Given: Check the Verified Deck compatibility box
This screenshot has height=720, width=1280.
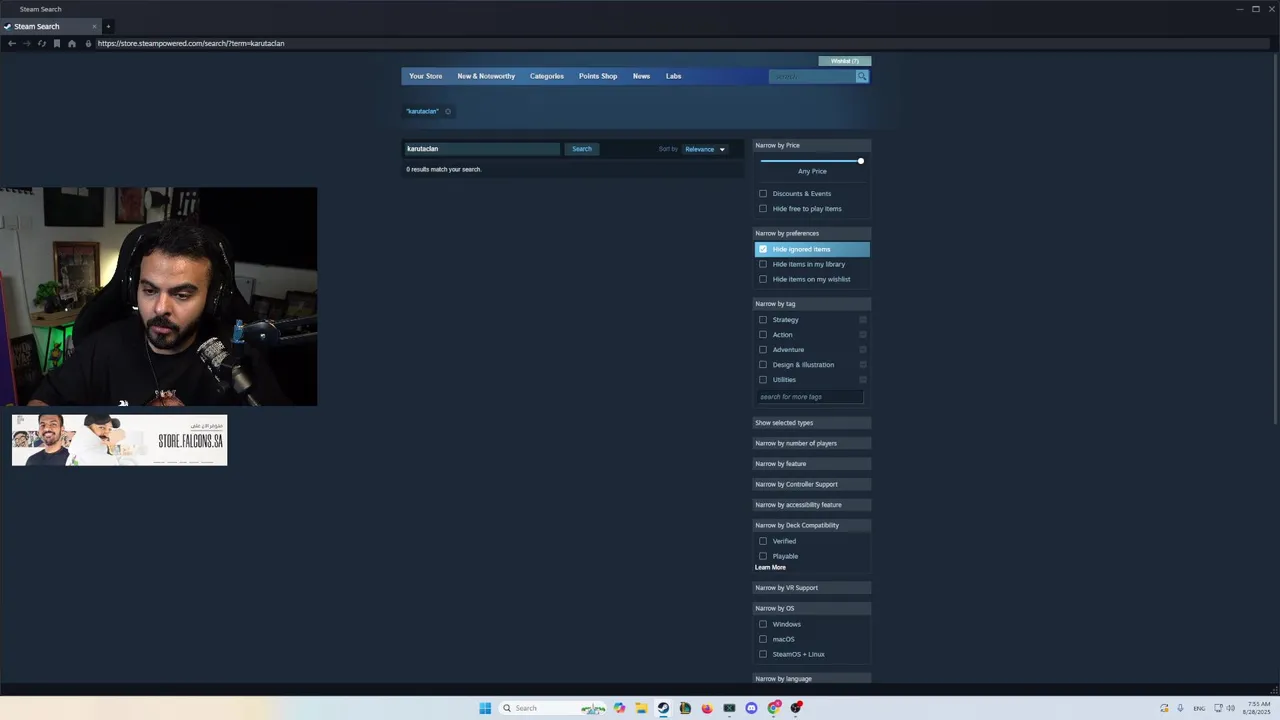Looking at the screenshot, I should pyautogui.click(x=763, y=541).
